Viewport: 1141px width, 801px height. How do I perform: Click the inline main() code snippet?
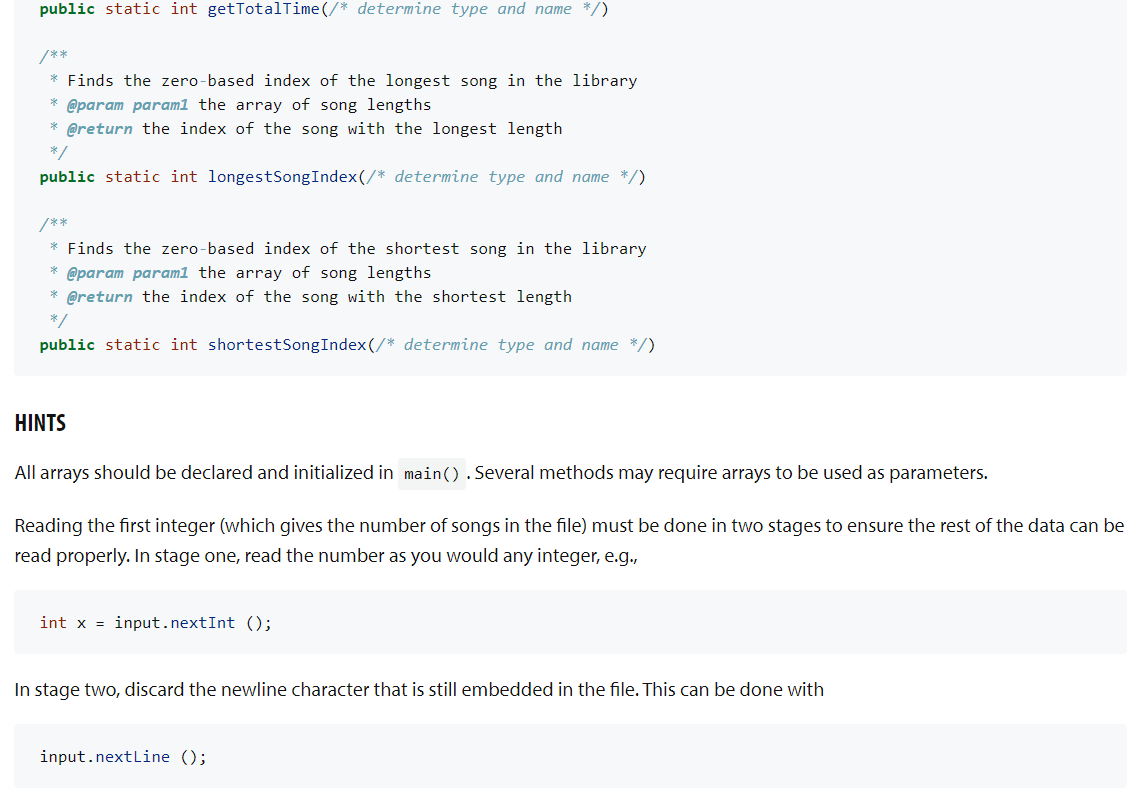(x=432, y=474)
